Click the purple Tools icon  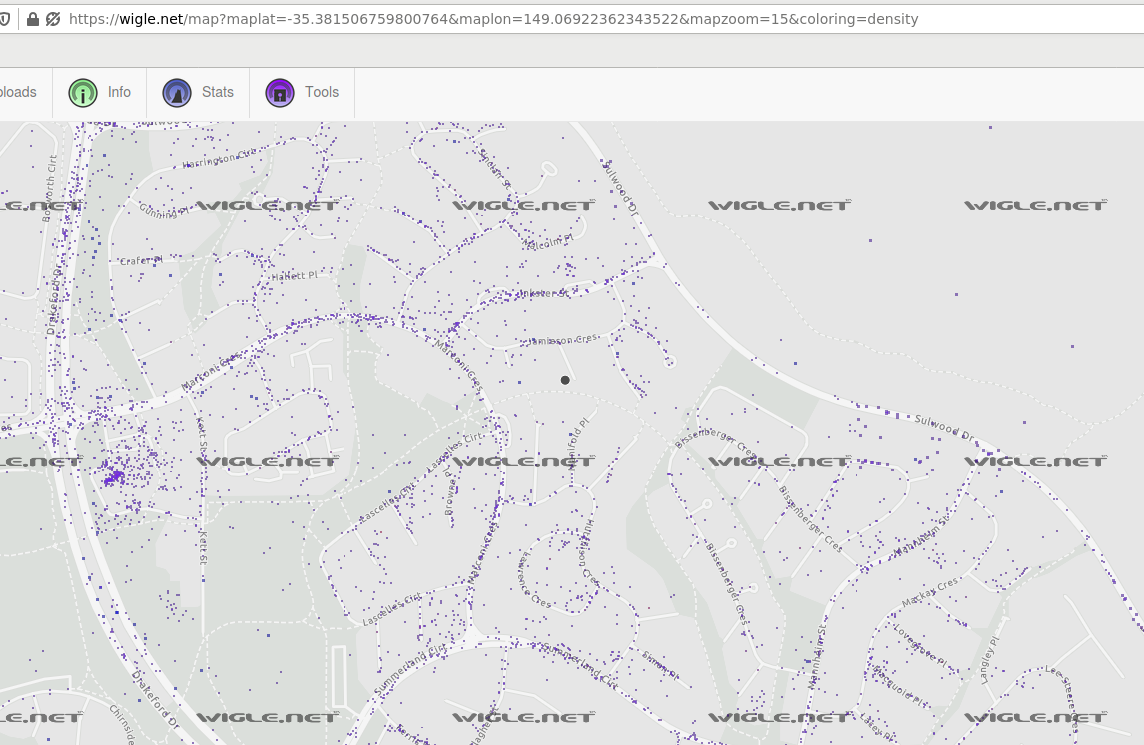[x=280, y=93]
